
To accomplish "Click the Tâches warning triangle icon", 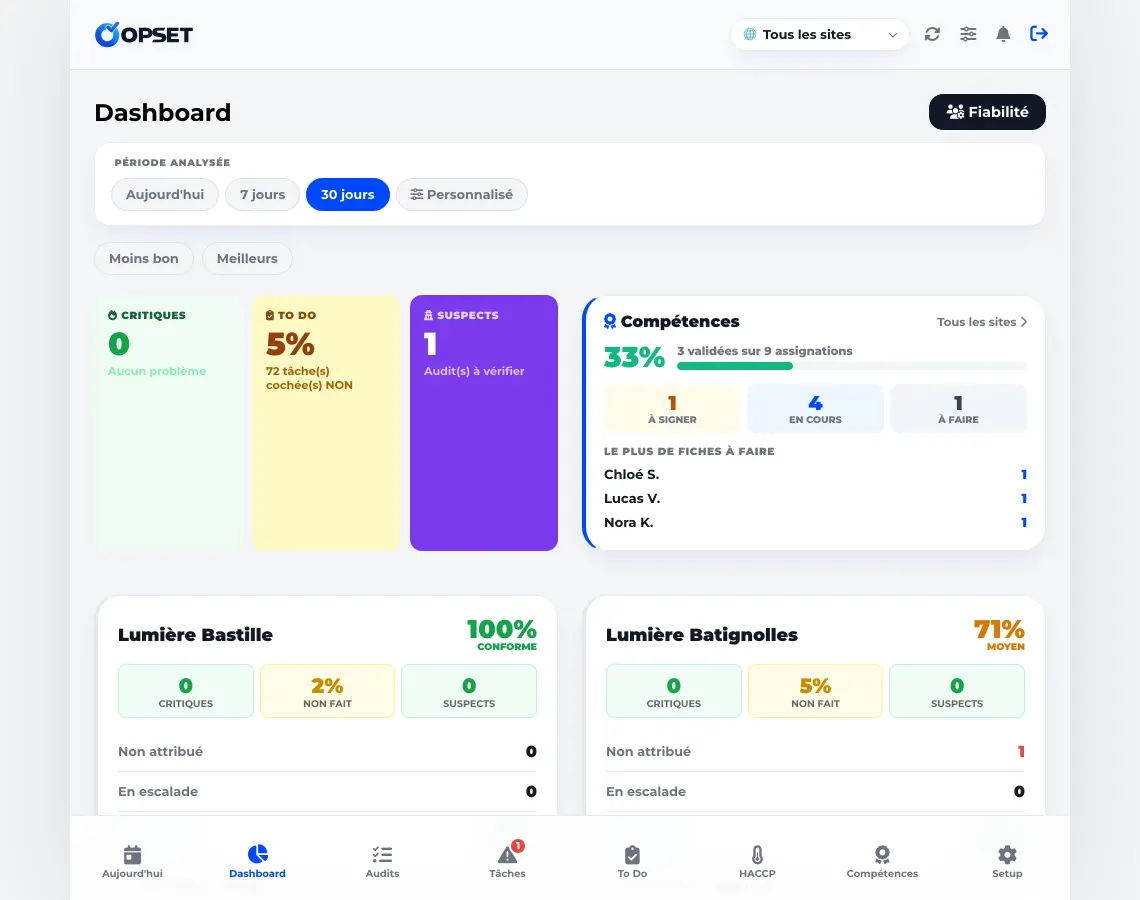I will click(x=507, y=855).
